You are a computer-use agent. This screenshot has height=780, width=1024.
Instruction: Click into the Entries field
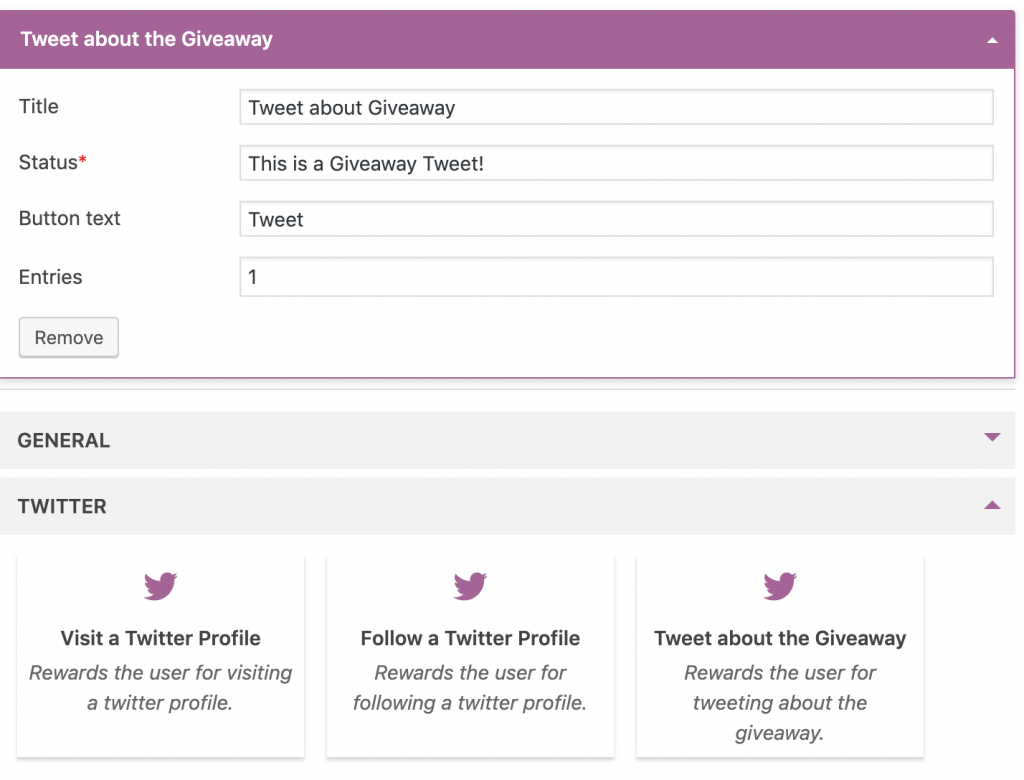tap(616, 277)
